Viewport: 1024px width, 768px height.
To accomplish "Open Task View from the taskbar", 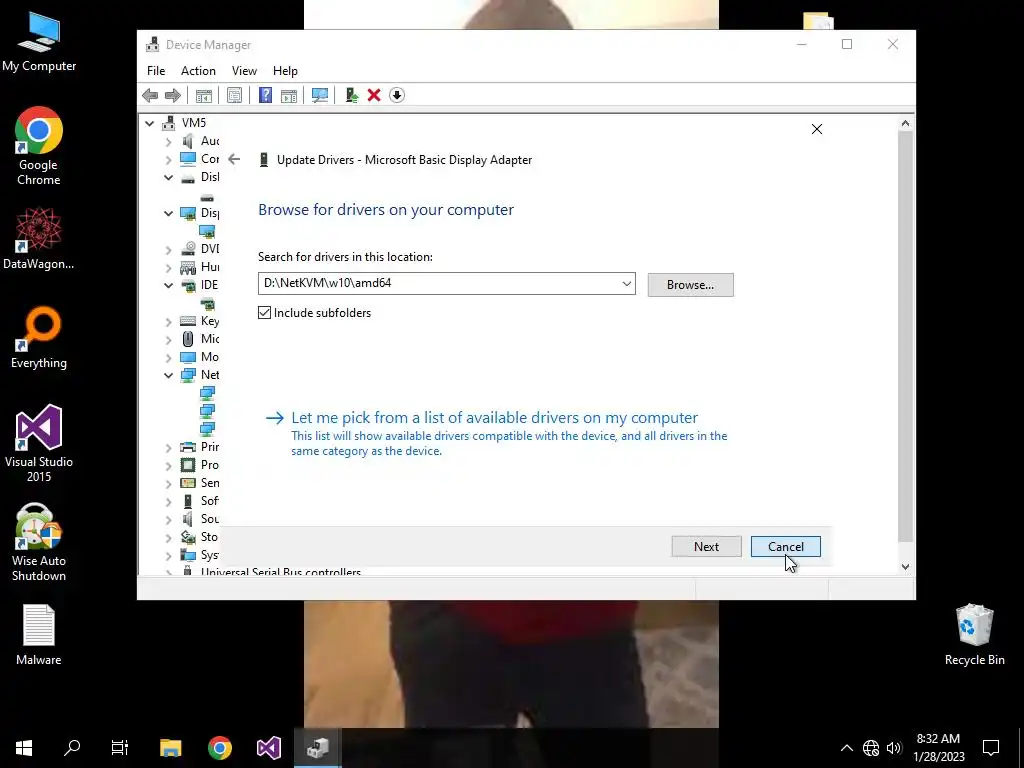I will click(x=120, y=748).
